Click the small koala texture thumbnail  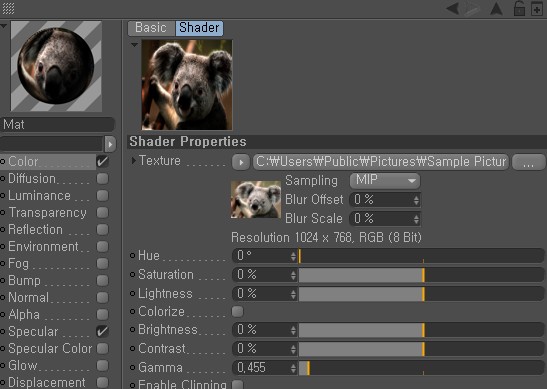point(256,200)
